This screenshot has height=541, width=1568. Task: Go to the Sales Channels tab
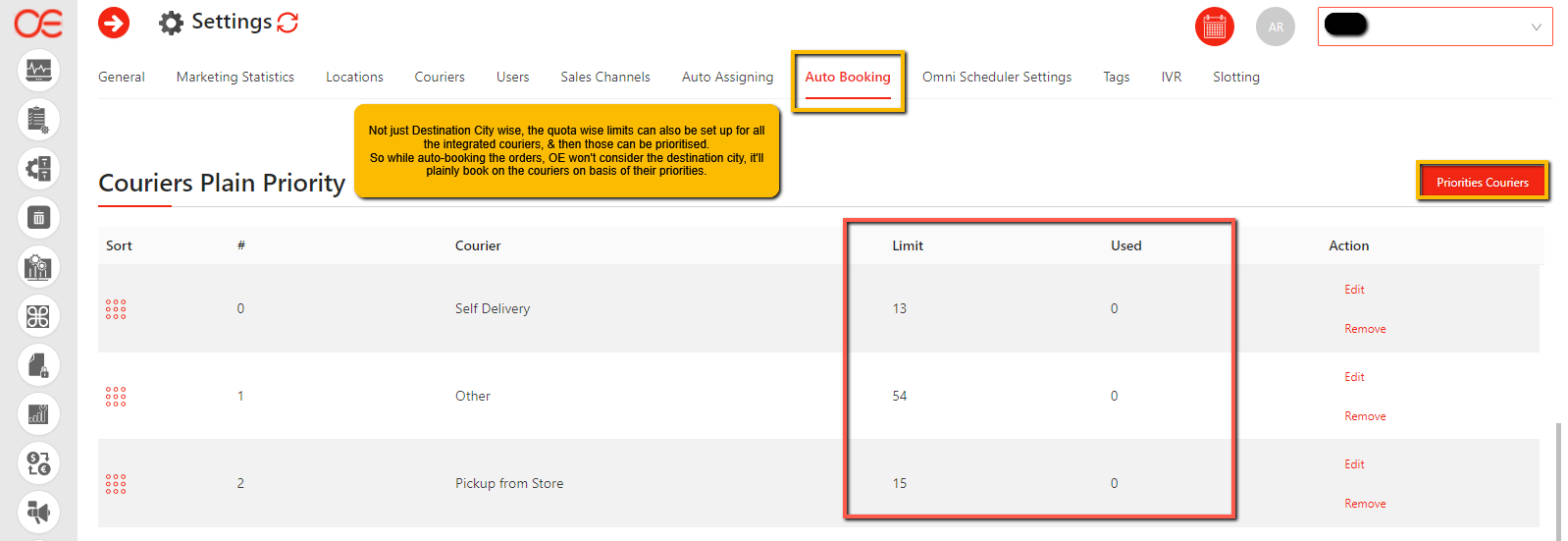[x=604, y=77]
